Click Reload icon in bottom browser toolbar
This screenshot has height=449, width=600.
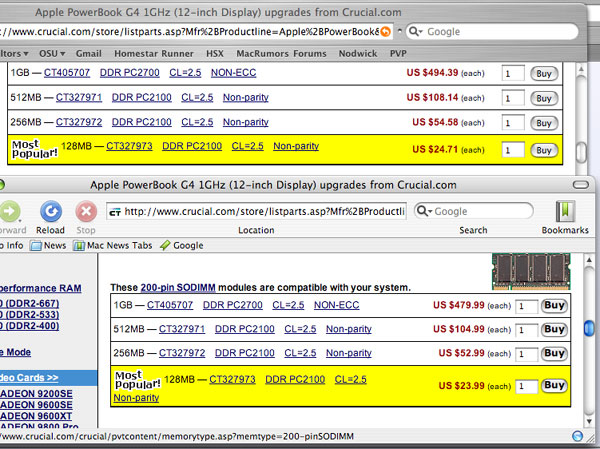point(51,211)
